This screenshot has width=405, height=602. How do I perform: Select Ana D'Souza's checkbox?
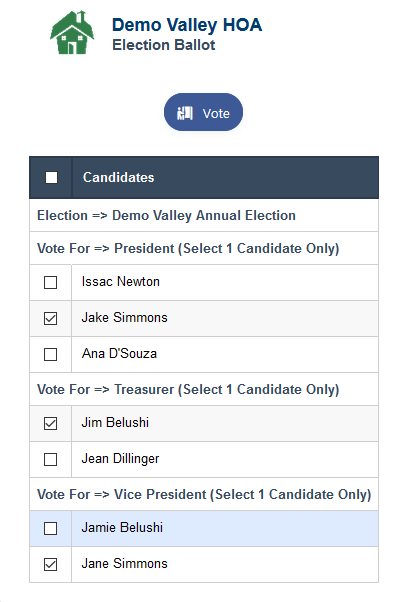pyautogui.click(x=51, y=354)
